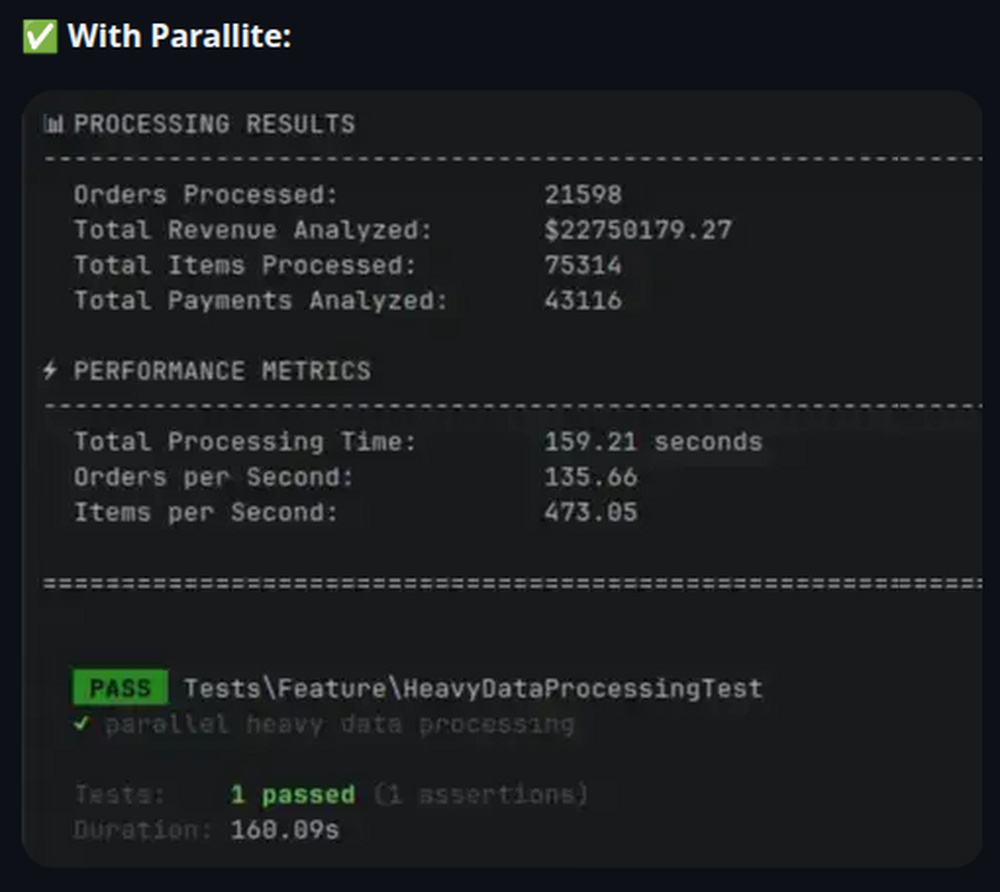The image size is (1000, 892).
Task: Click the green 1 passed text
Action: pos(292,795)
